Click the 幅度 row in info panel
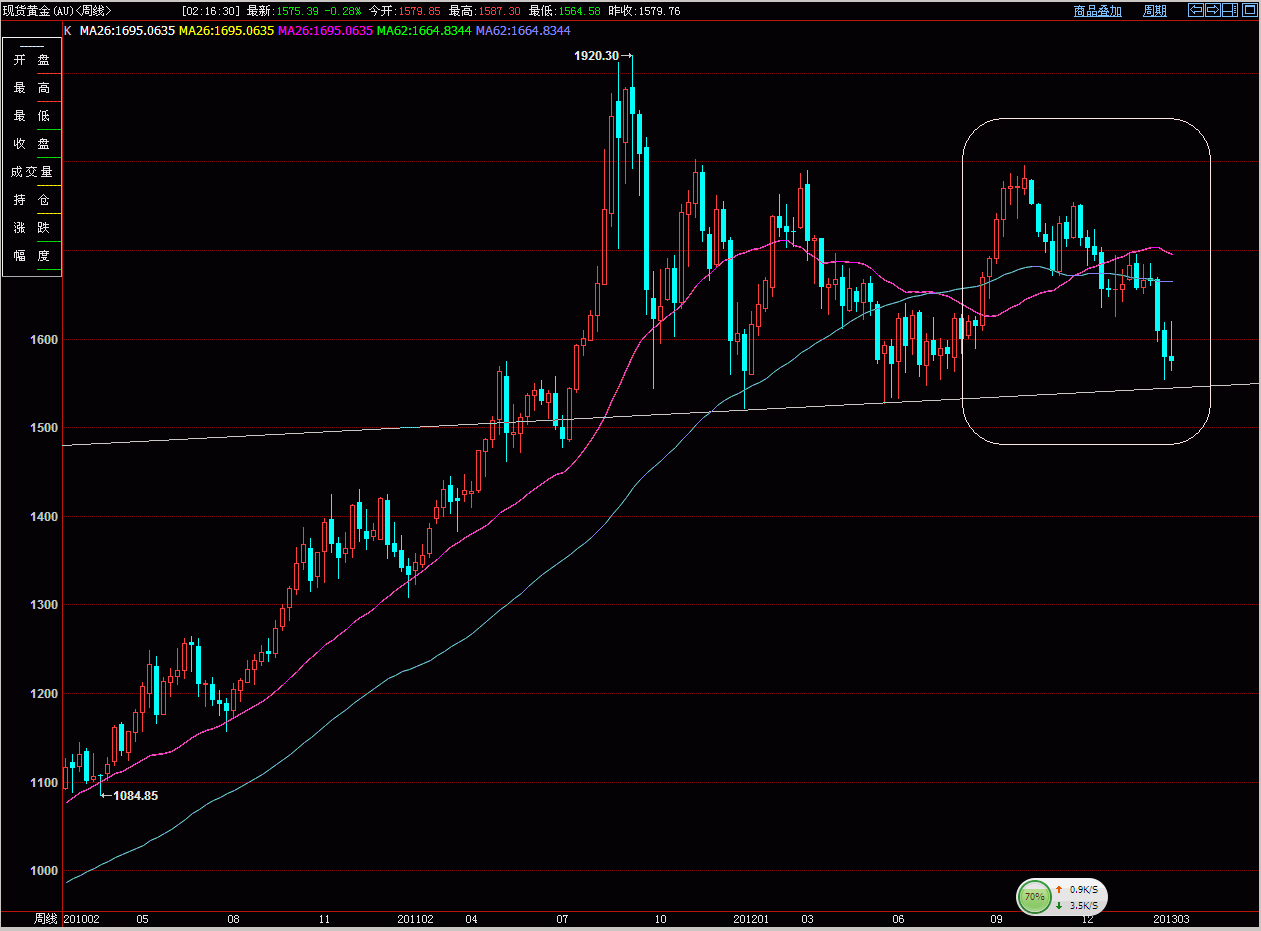This screenshot has width=1261, height=931. 32,256
